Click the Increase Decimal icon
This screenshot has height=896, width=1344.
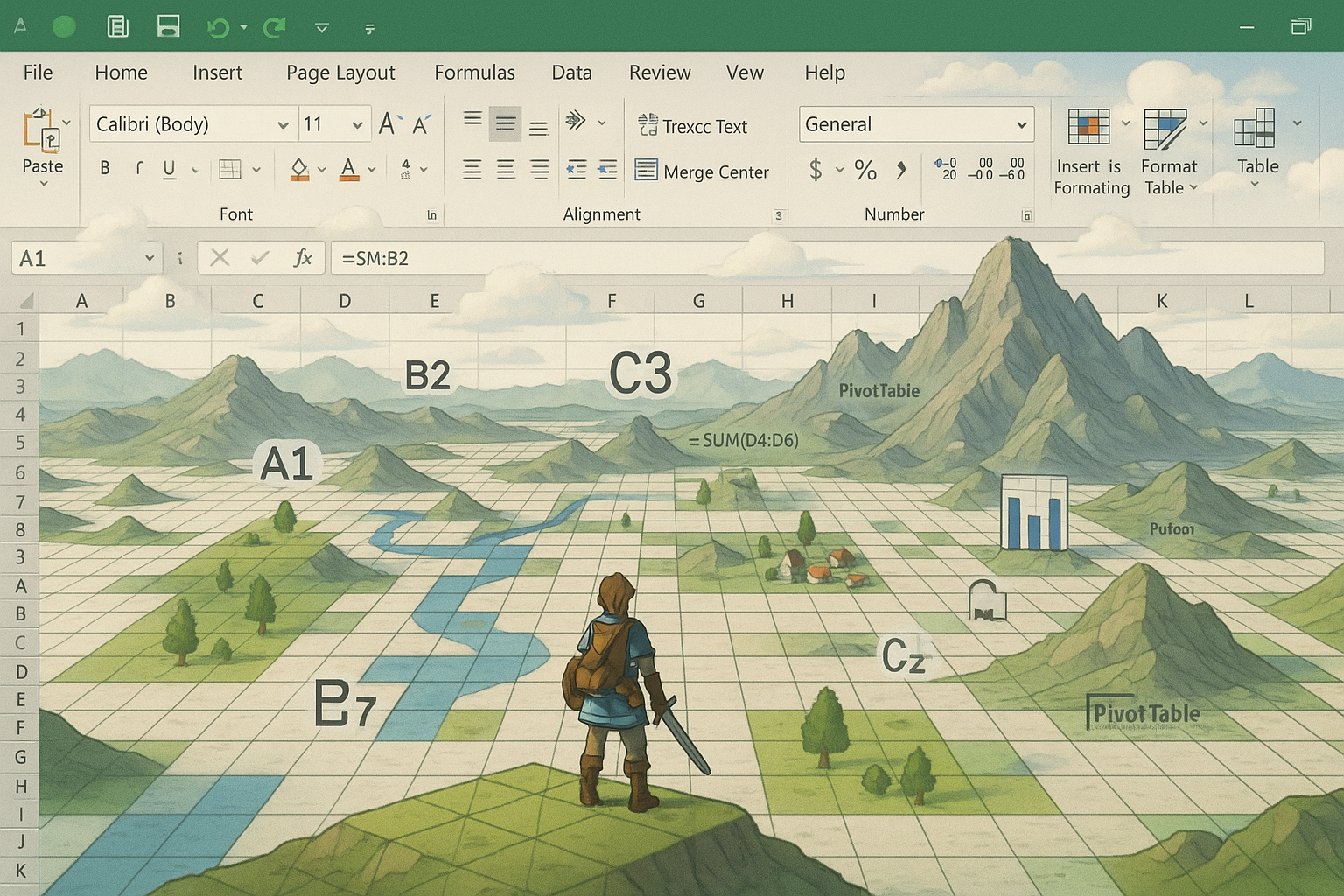coord(946,169)
